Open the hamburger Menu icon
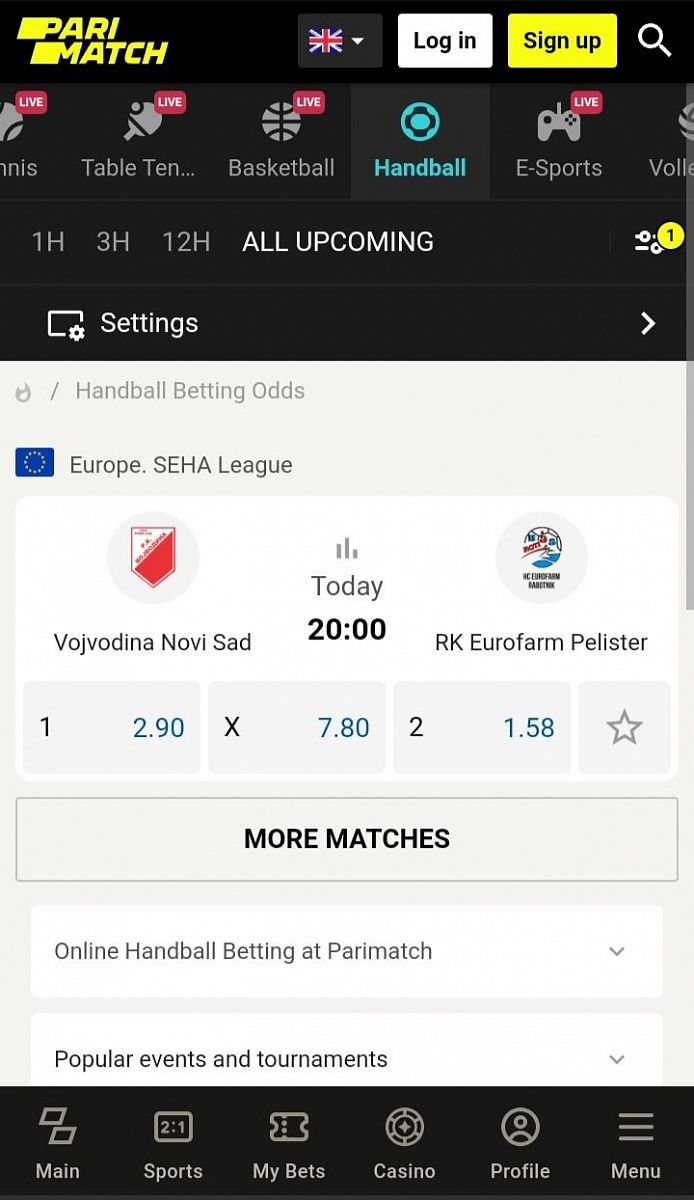This screenshot has width=694, height=1200. (636, 1144)
